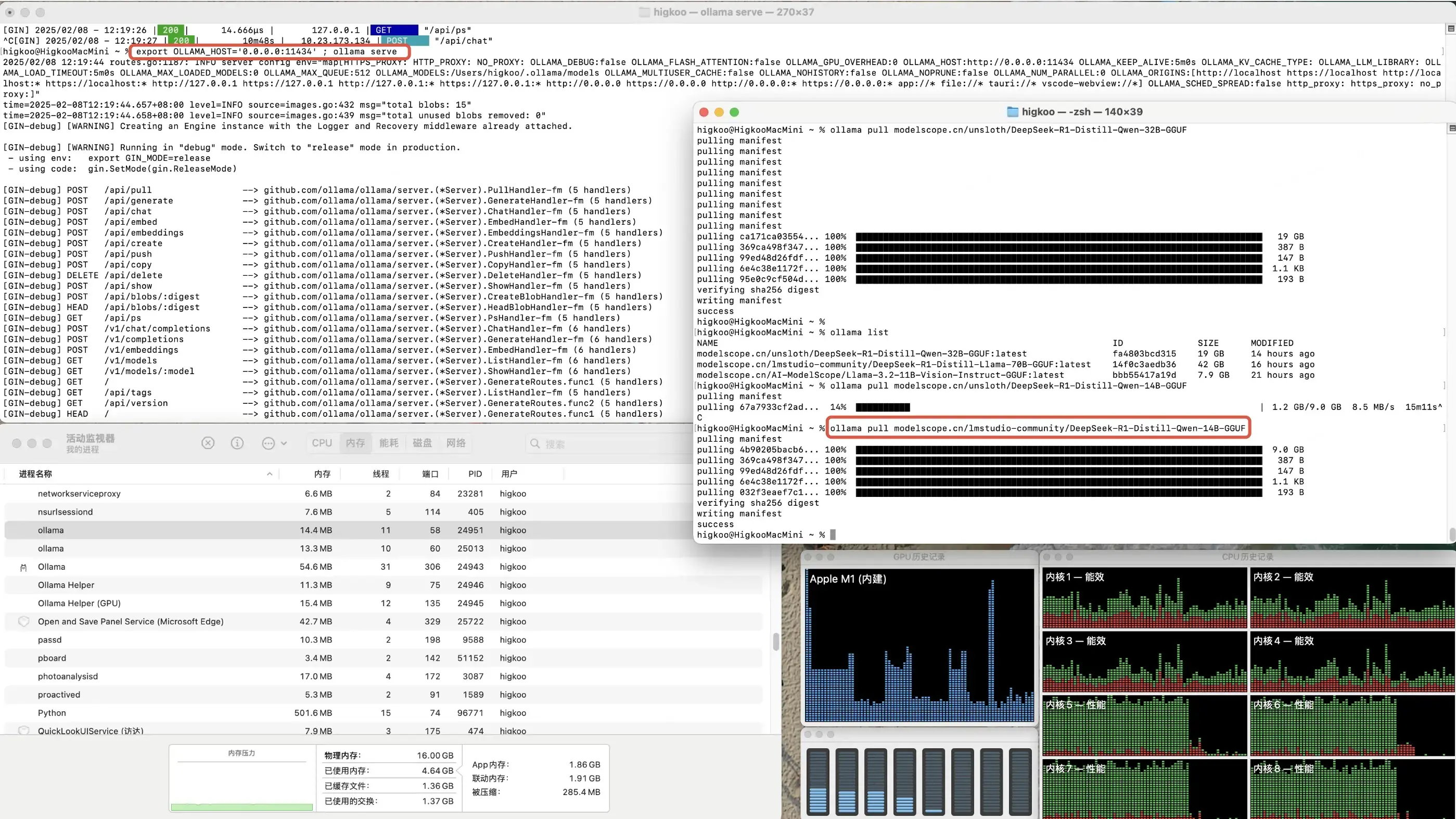The width and height of the screenshot is (1456, 819).
Task: Toggle sort arrow on 进程名称 column
Action: coord(270,474)
